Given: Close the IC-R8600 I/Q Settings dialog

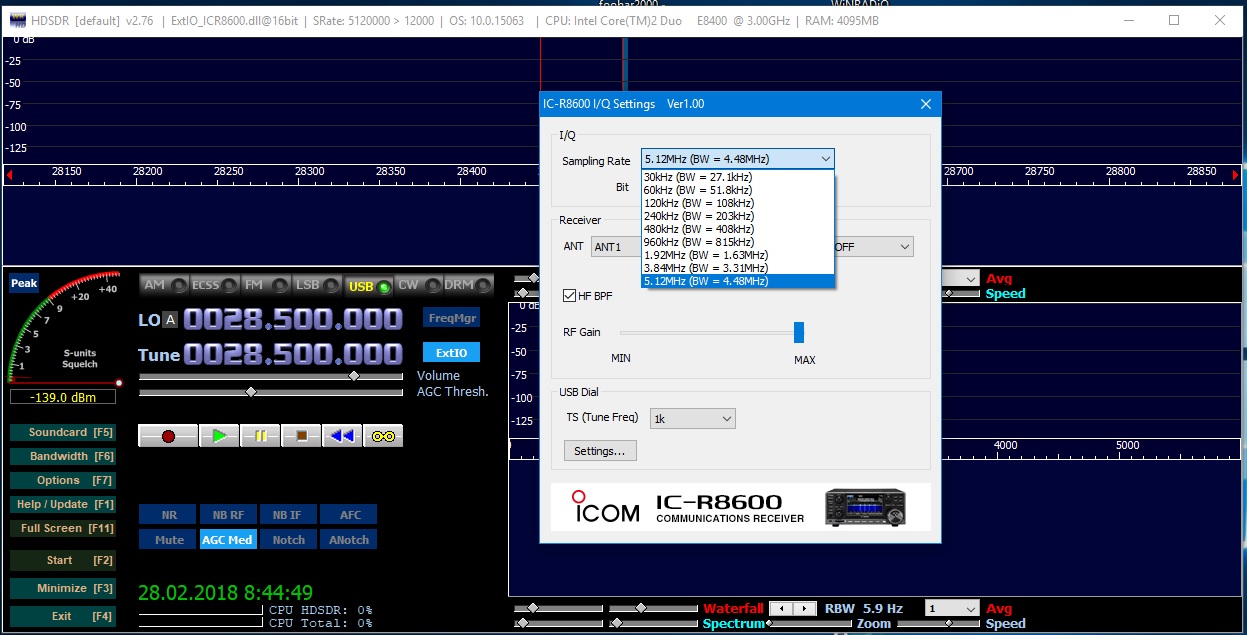Looking at the screenshot, I should (x=926, y=104).
